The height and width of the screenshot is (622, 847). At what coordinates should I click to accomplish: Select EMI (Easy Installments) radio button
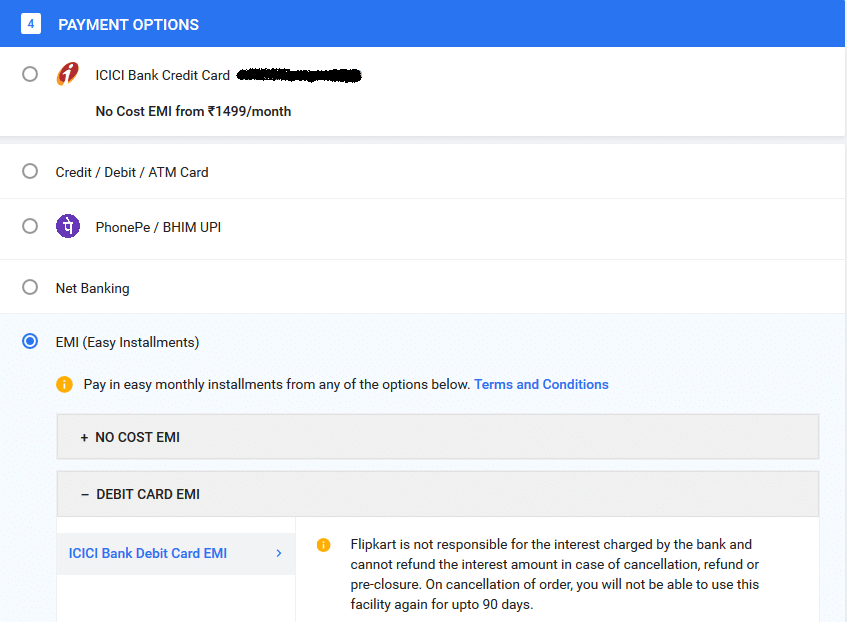30,342
